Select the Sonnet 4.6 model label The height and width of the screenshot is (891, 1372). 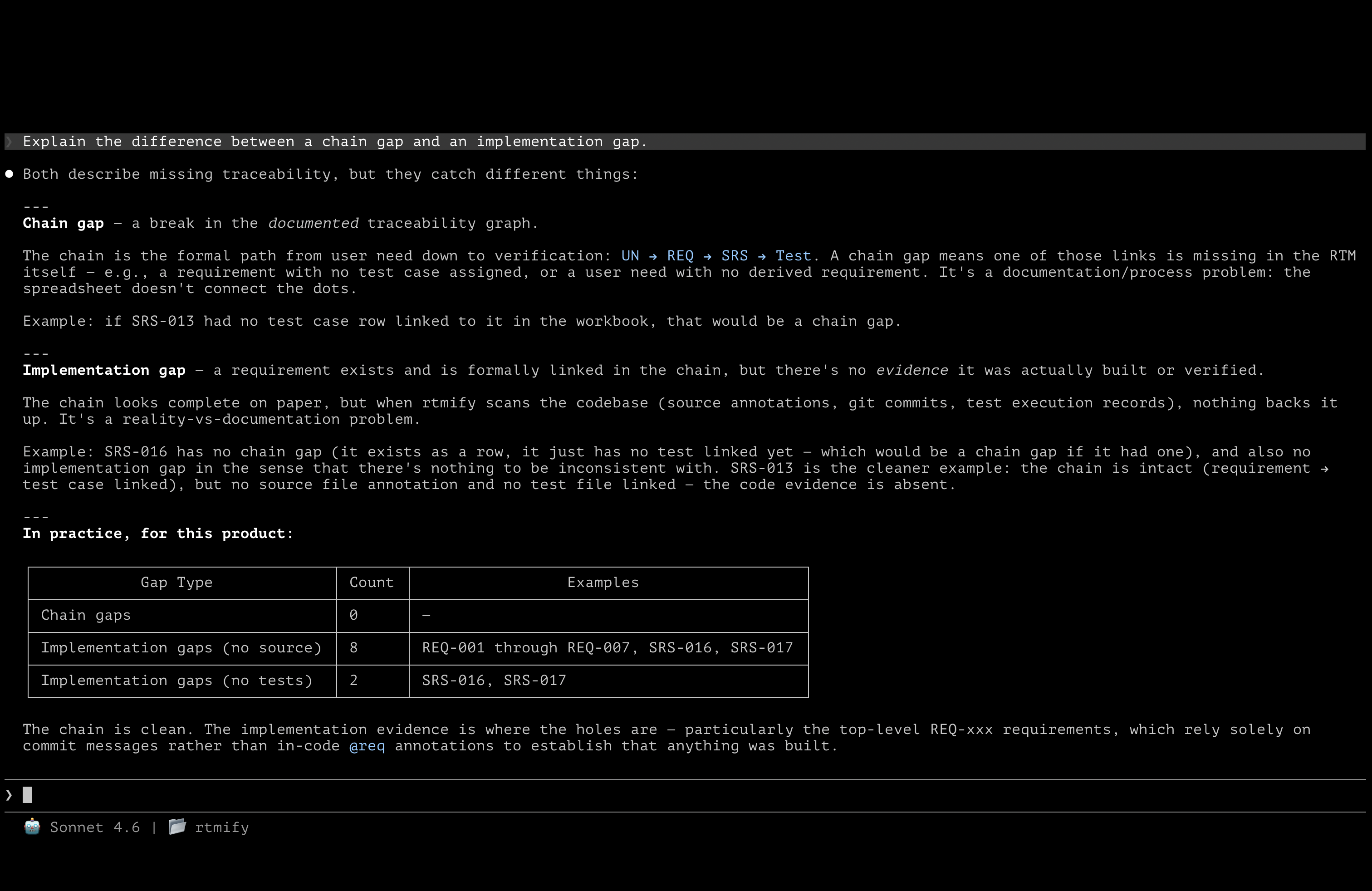[x=94, y=827]
